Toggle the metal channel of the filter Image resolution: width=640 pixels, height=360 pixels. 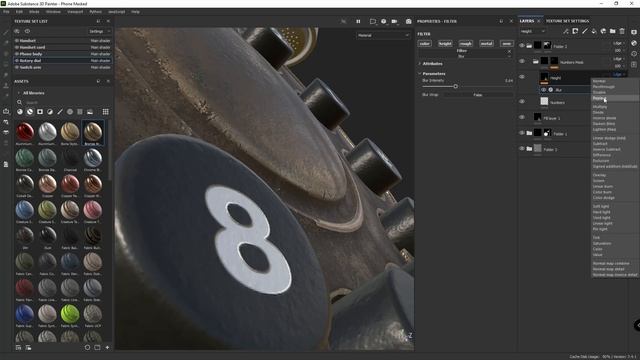(486, 43)
